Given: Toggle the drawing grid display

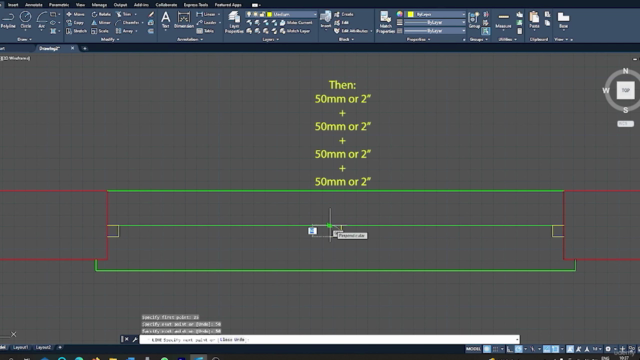Looking at the screenshot, I should point(487,349).
